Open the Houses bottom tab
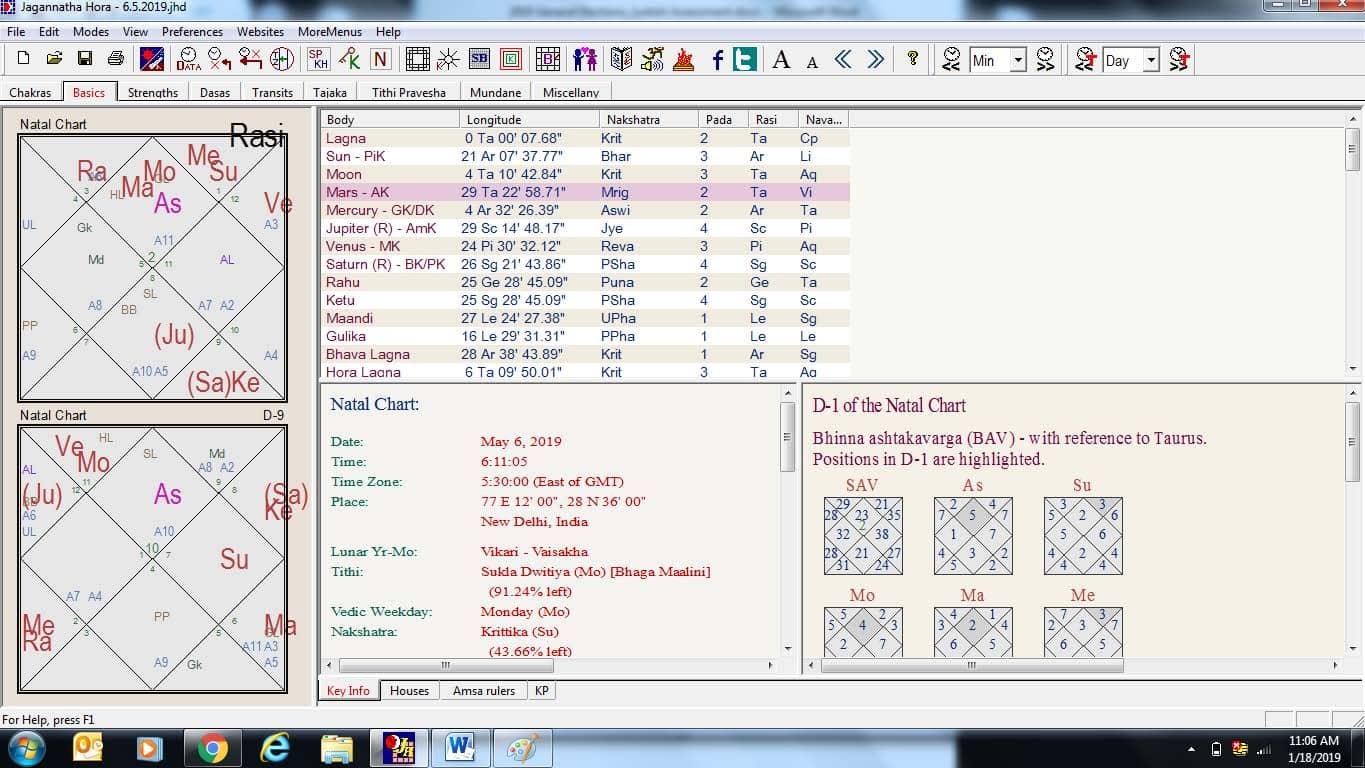Image resolution: width=1365 pixels, height=768 pixels. [409, 691]
